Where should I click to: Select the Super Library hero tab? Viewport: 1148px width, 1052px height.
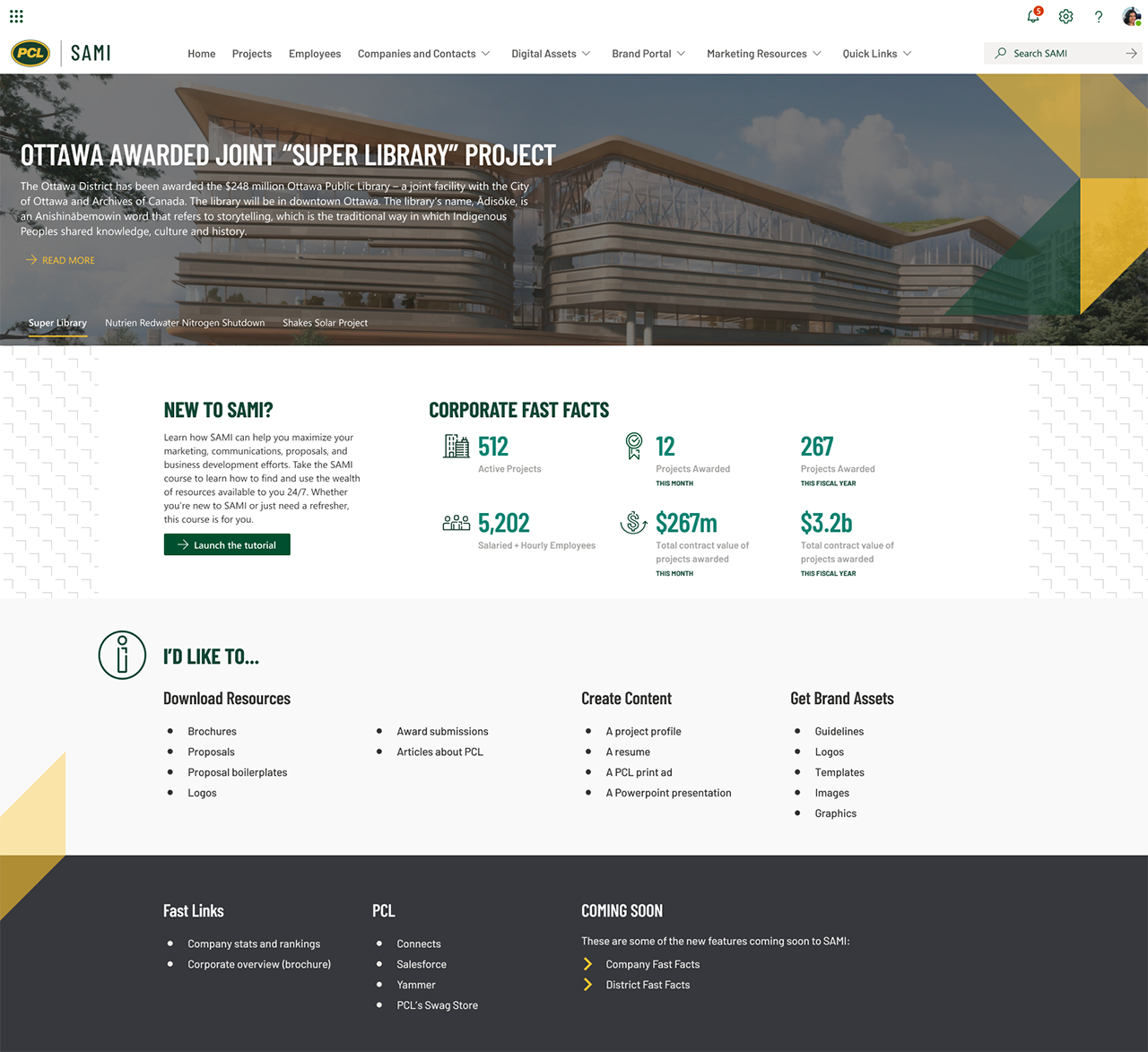coord(57,323)
